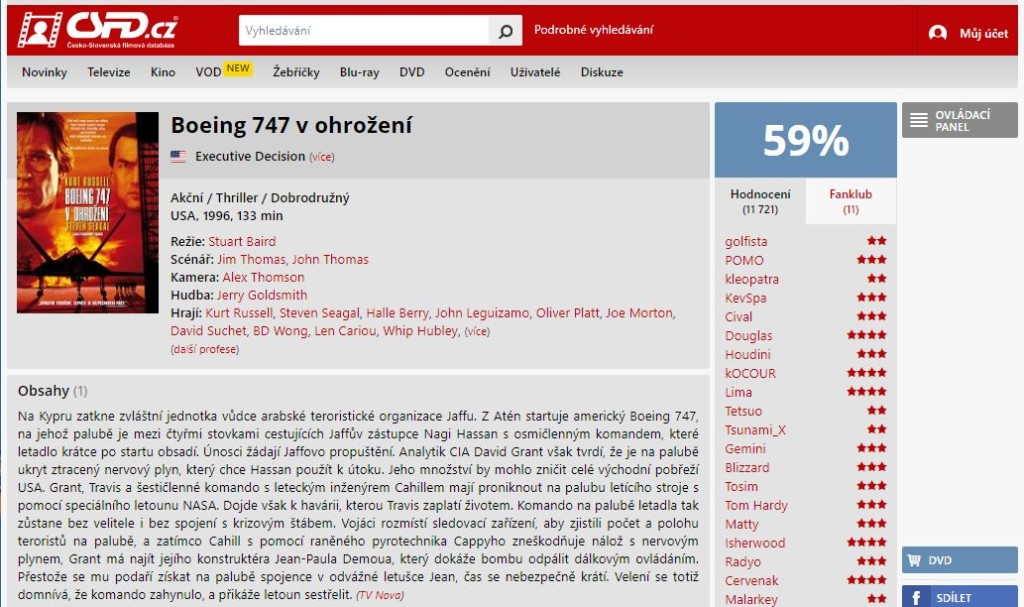The width and height of the screenshot is (1024, 607).
Task: Expand (další profese) crew list
Action: (204, 350)
